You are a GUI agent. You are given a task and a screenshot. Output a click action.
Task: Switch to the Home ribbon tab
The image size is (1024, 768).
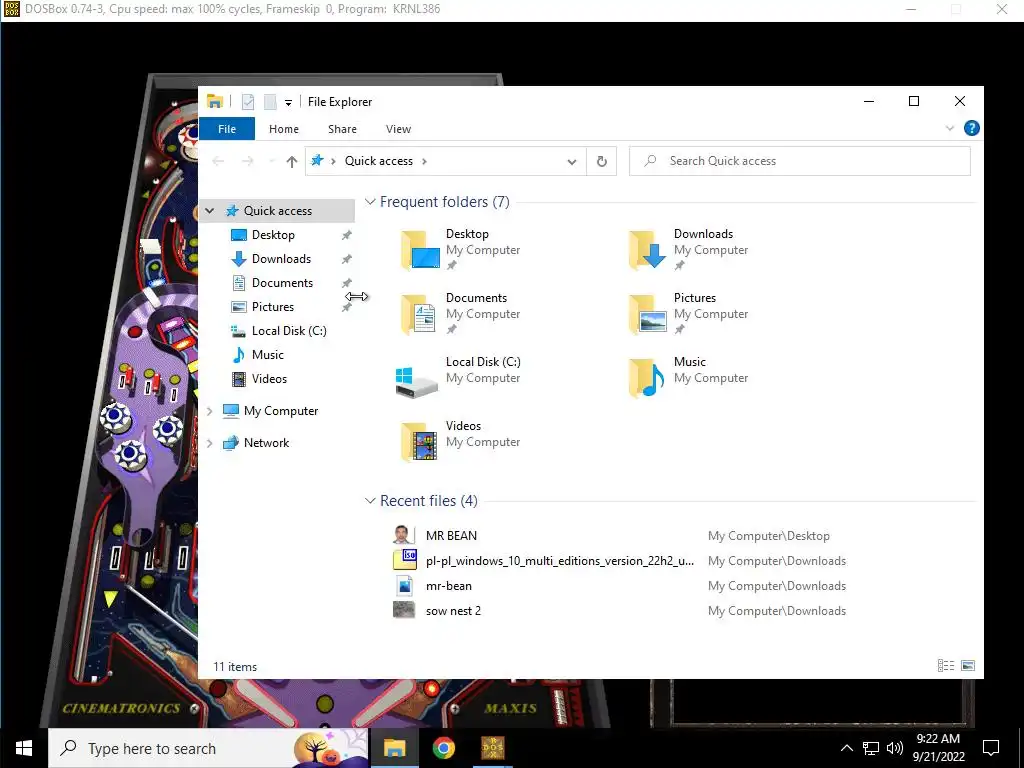pos(283,129)
